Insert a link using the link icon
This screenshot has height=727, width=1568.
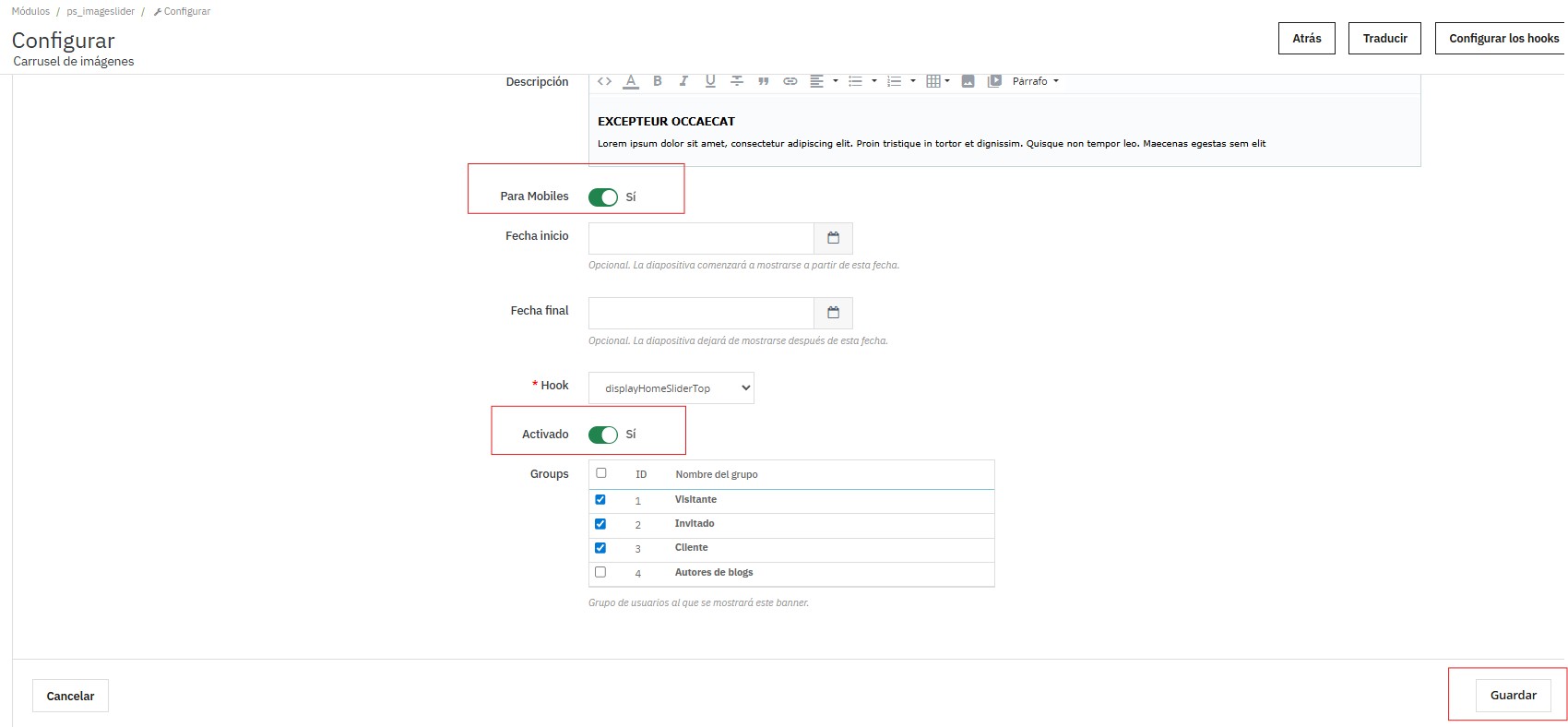click(790, 81)
